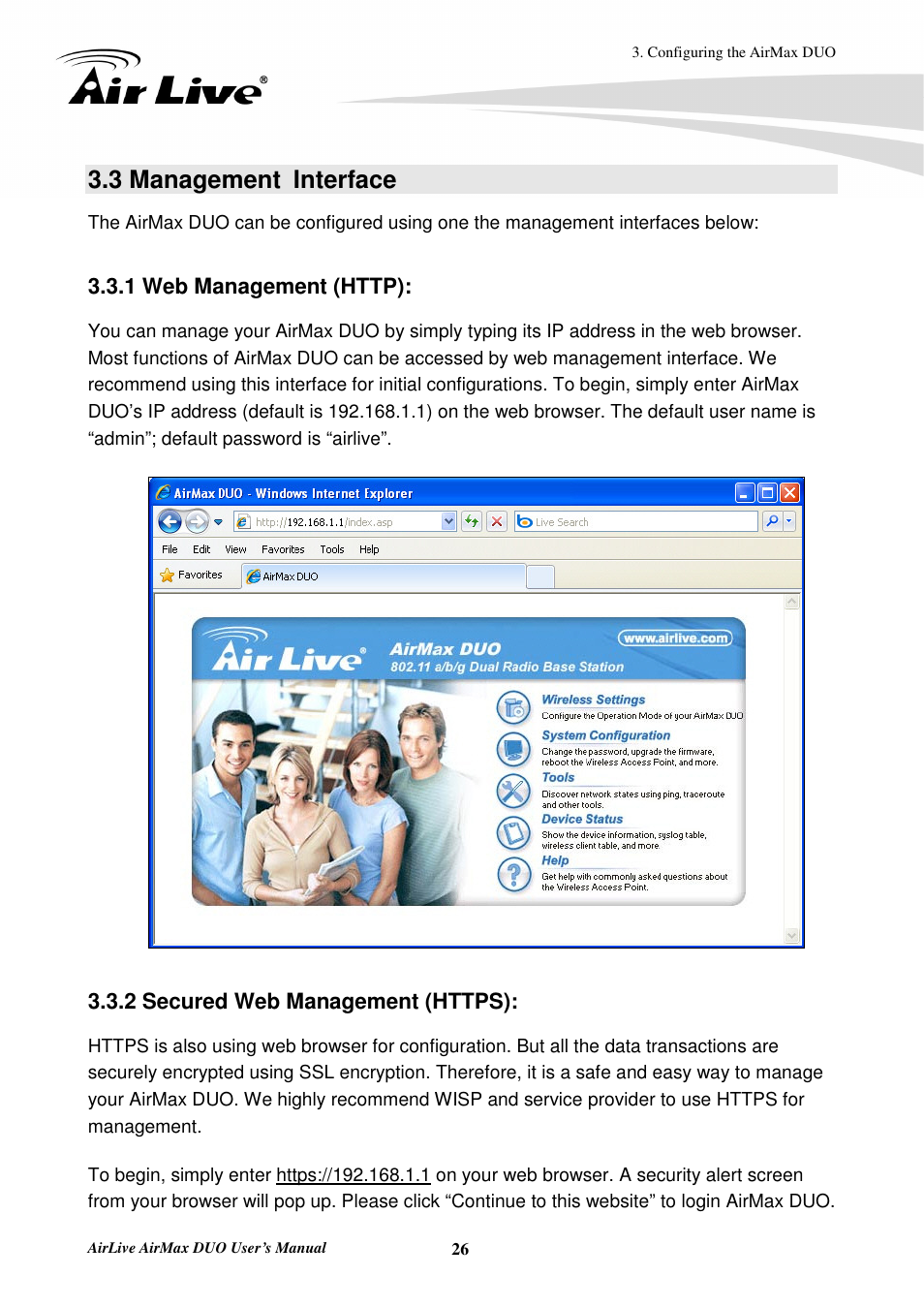Expand the address bar history dropdown
The height and width of the screenshot is (1308, 924).
coord(448,521)
